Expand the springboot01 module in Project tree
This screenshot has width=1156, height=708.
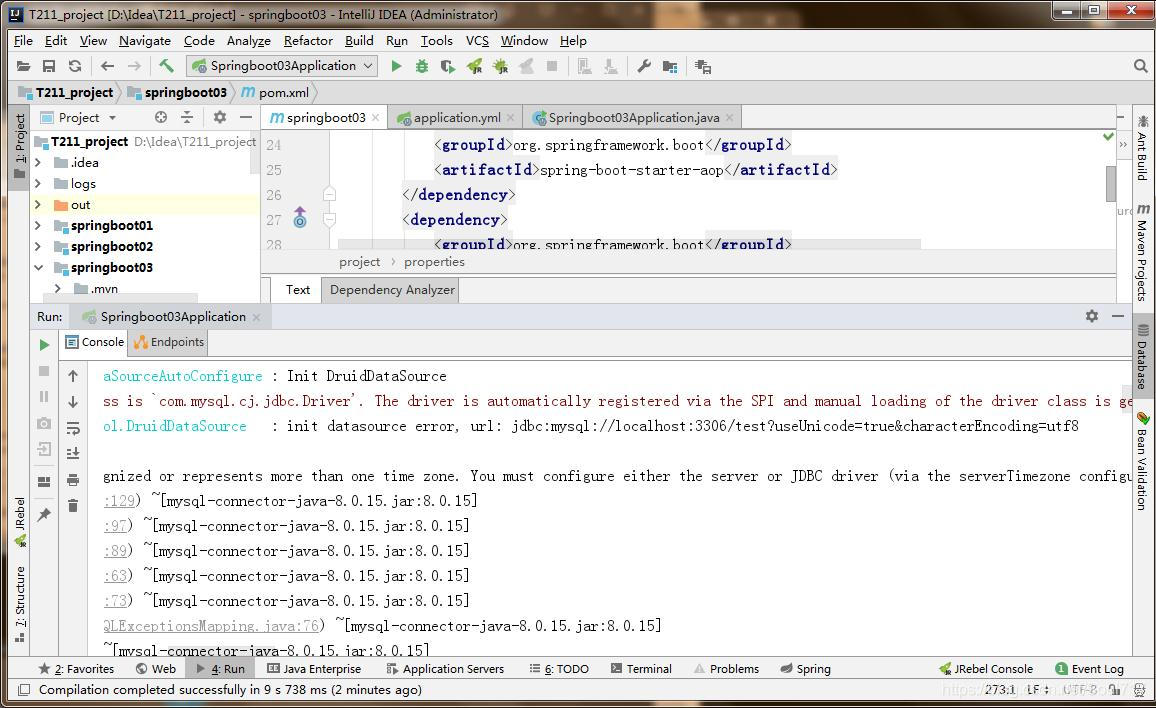38,225
